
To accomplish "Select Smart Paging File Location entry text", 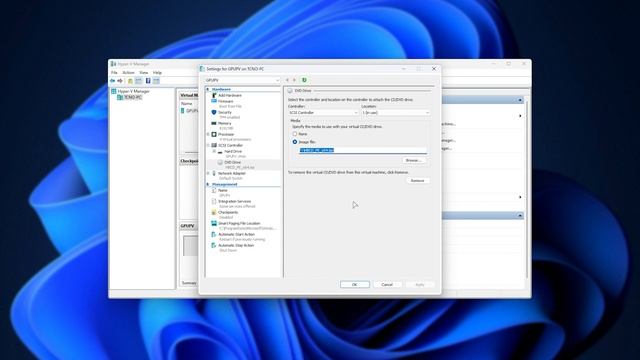I will 239,223.
